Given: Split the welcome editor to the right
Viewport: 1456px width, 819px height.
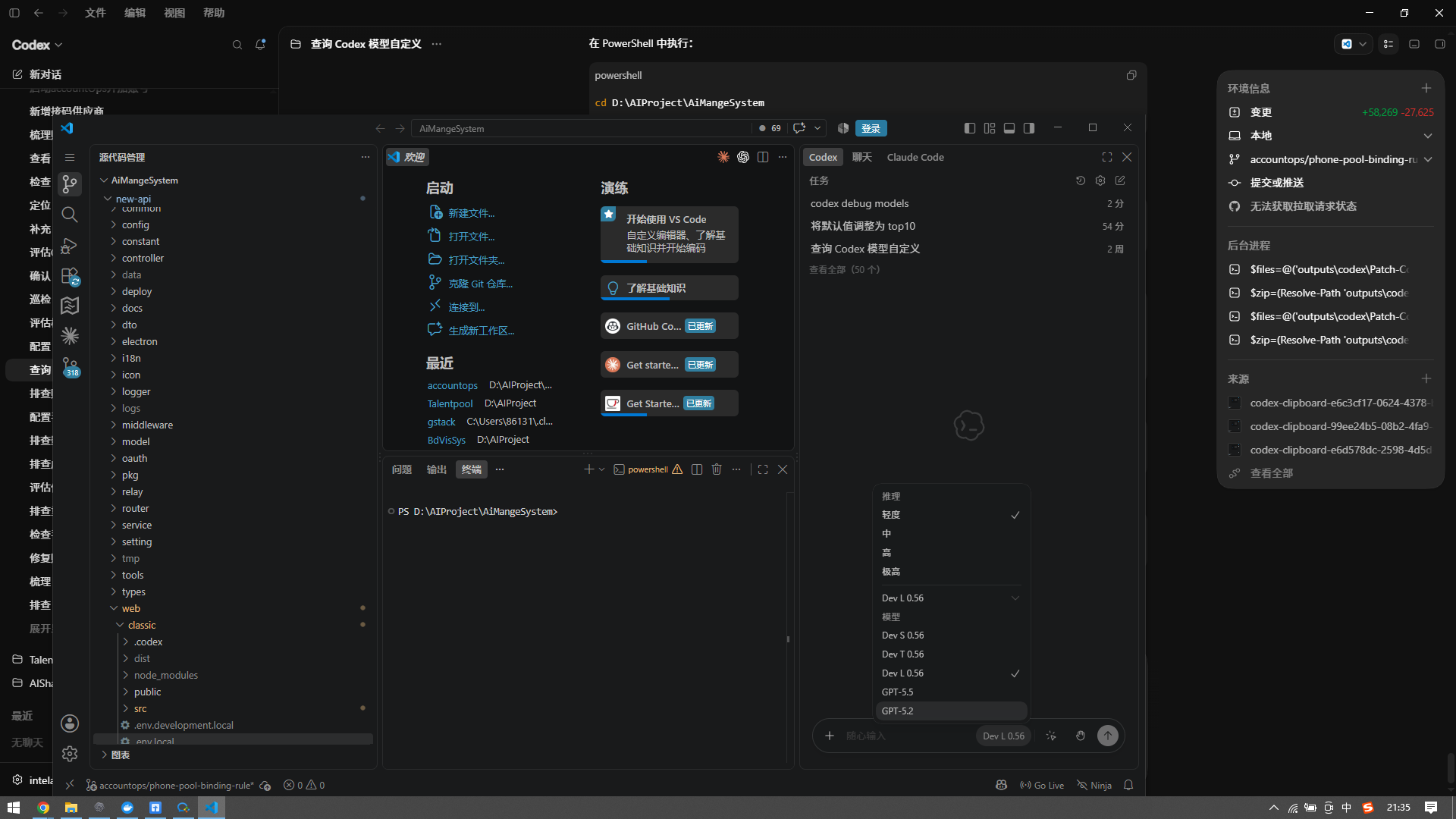Looking at the screenshot, I should tap(763, 157).
